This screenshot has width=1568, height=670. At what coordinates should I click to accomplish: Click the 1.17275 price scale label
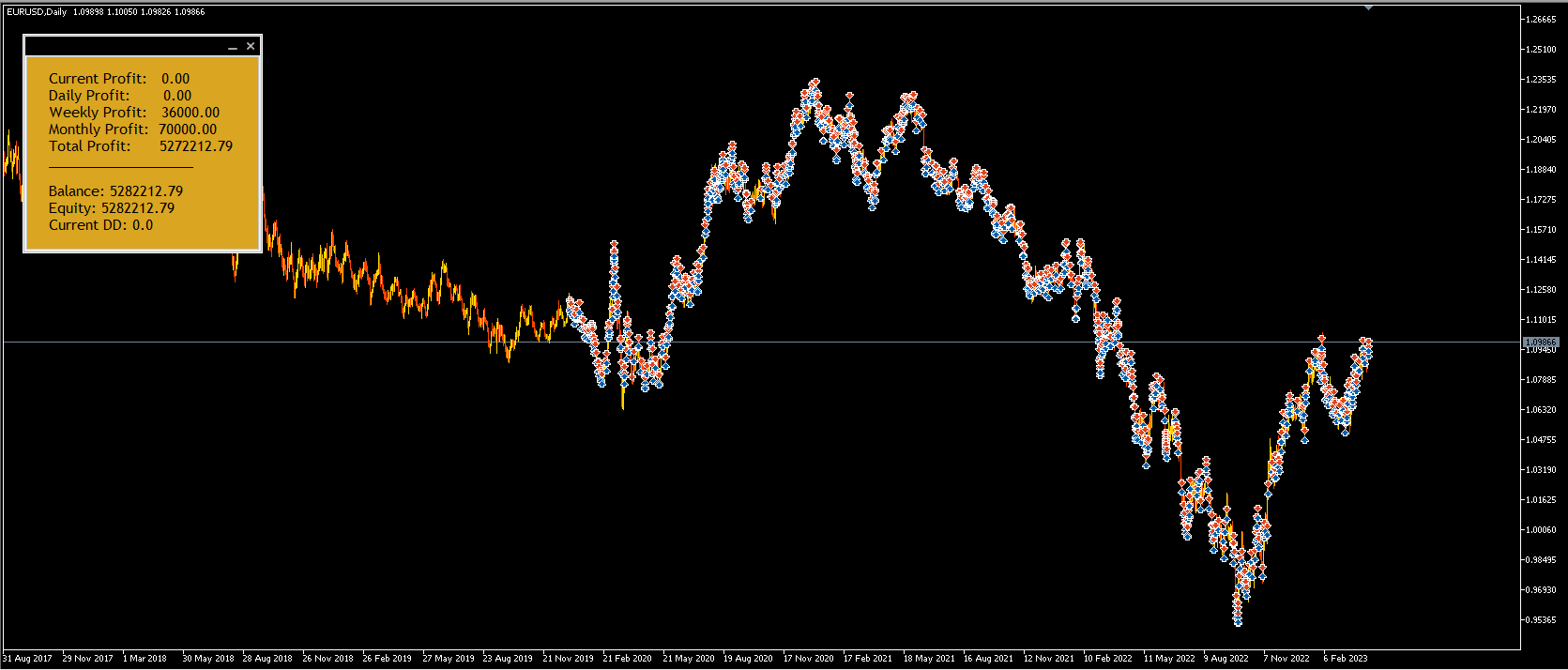[x=1541, y=200]
